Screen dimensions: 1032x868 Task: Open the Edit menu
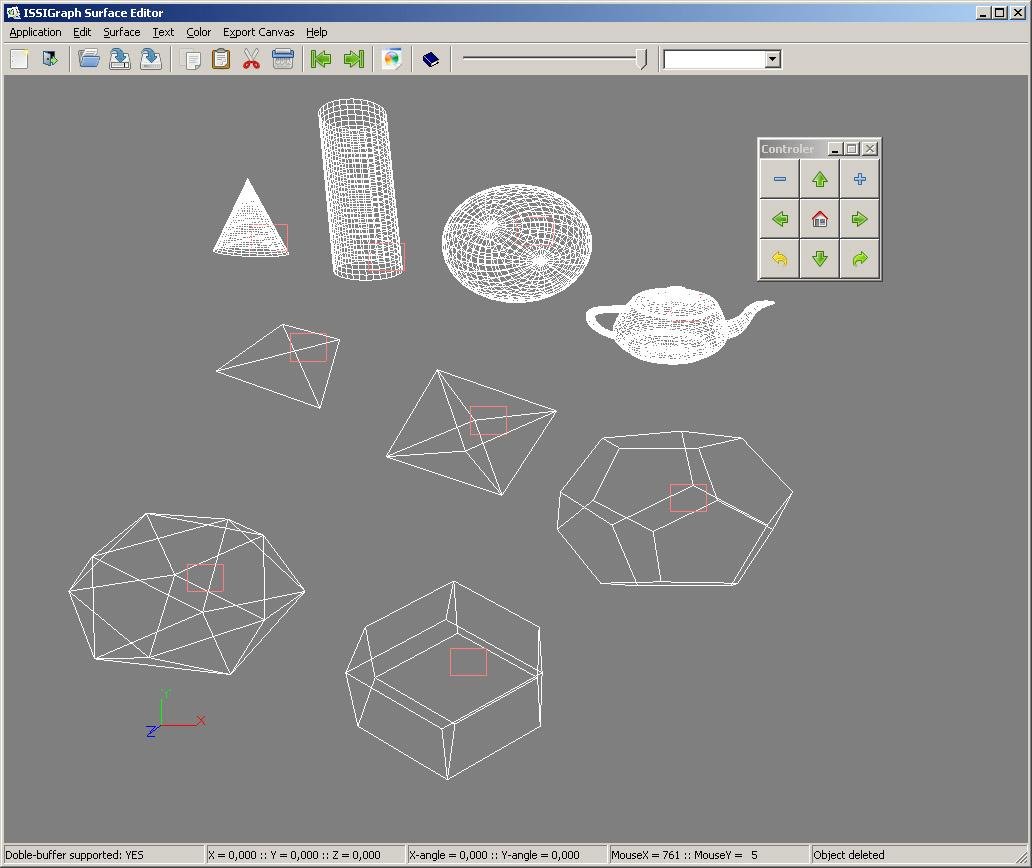[x=82, y=32]
